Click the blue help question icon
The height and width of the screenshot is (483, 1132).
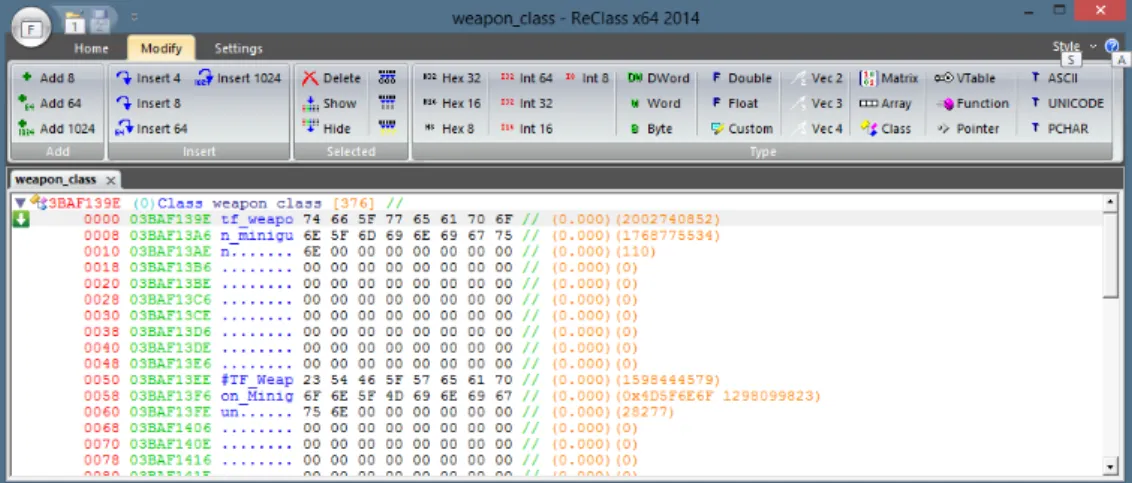tap(1111, 46)
